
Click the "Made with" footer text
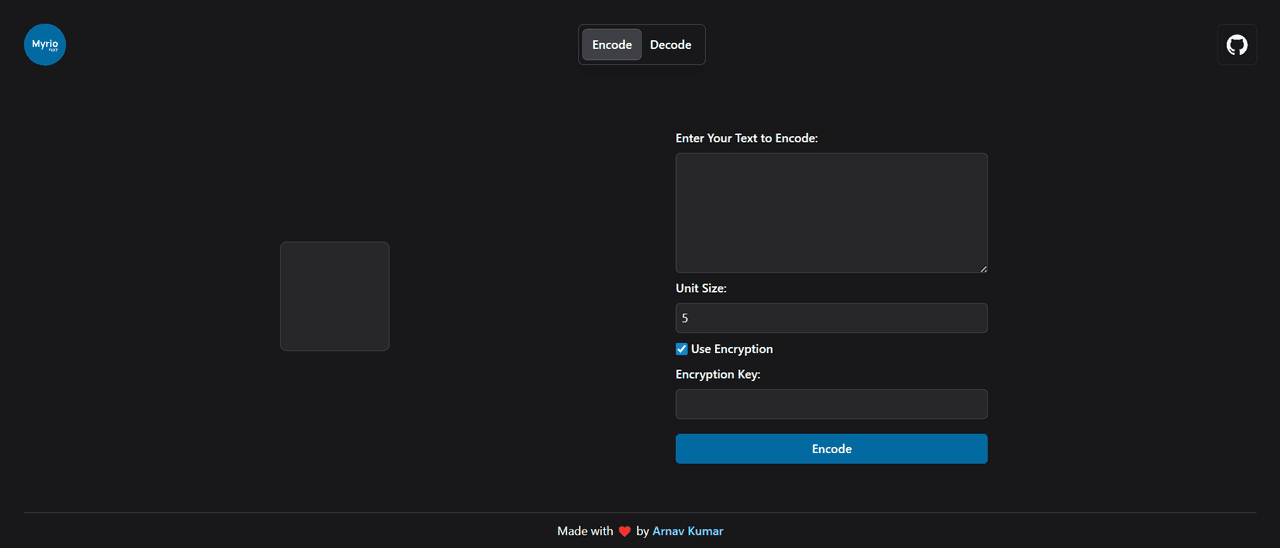click(x=585, y=531)
